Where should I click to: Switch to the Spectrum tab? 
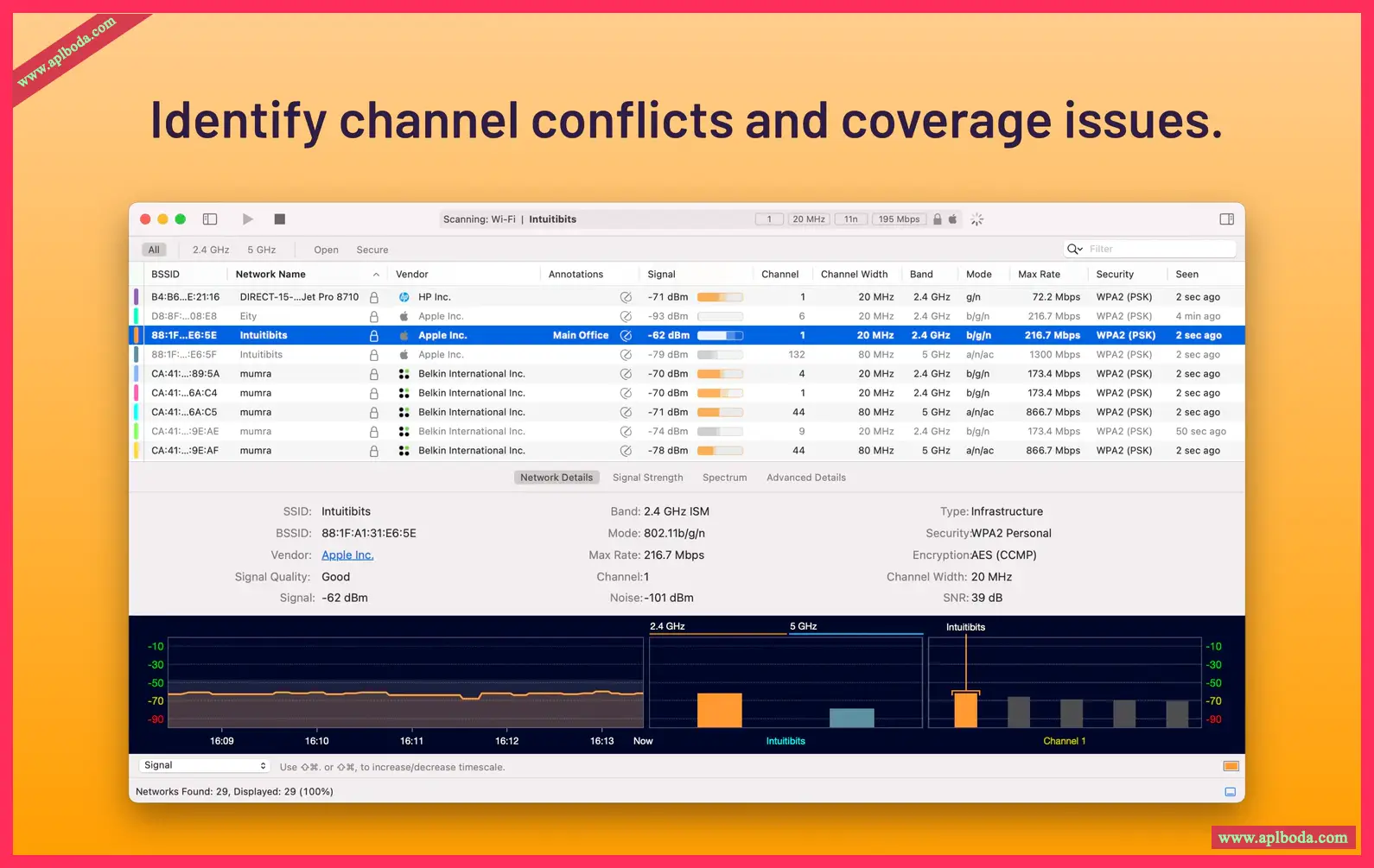724,478
